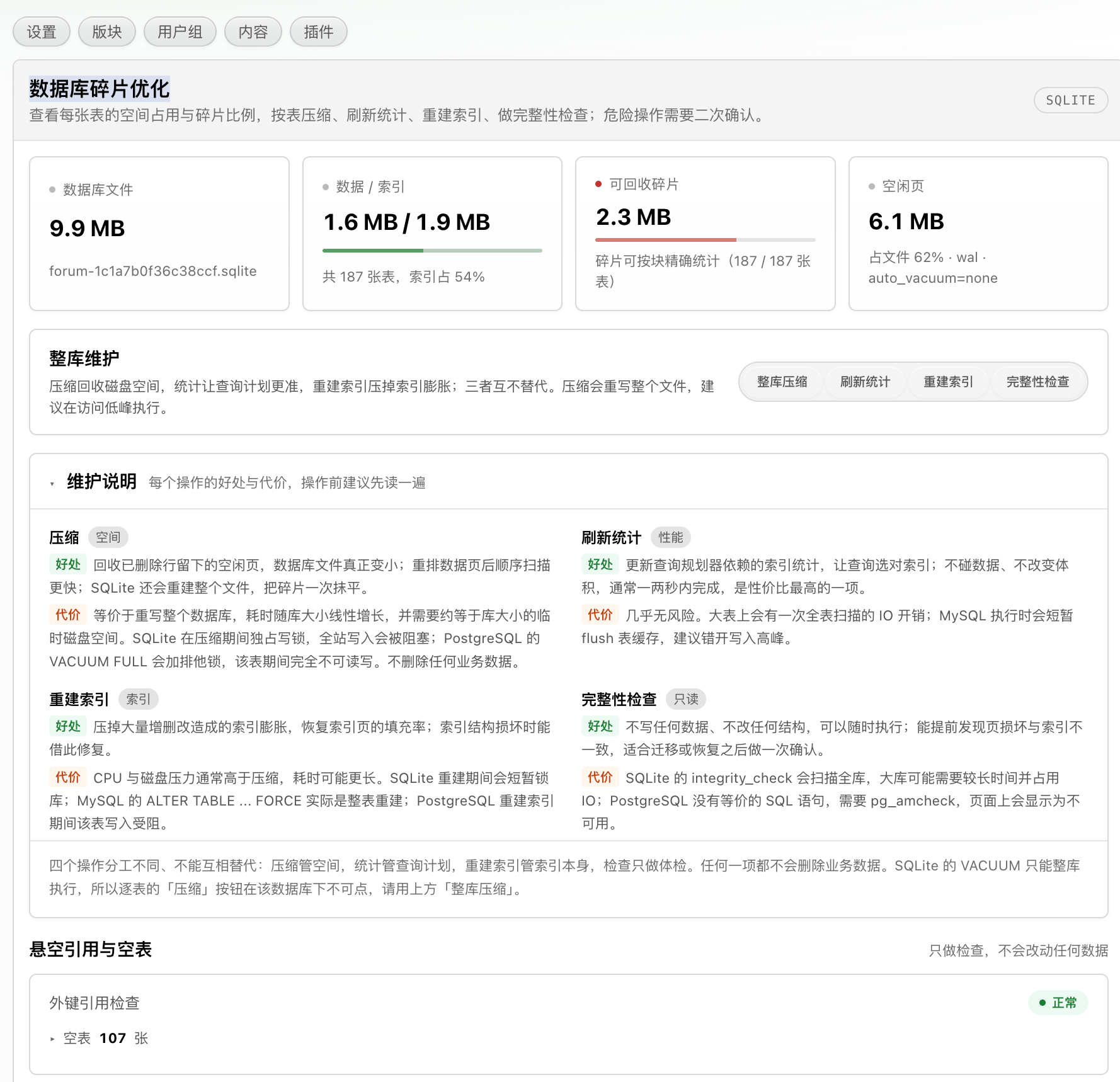Click the 2.3 MB fragment value

(634, 217)
